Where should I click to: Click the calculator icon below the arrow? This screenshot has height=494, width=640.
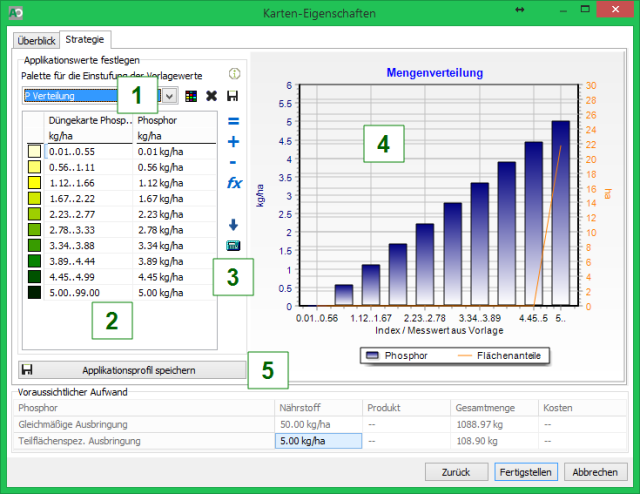point(233,245)
